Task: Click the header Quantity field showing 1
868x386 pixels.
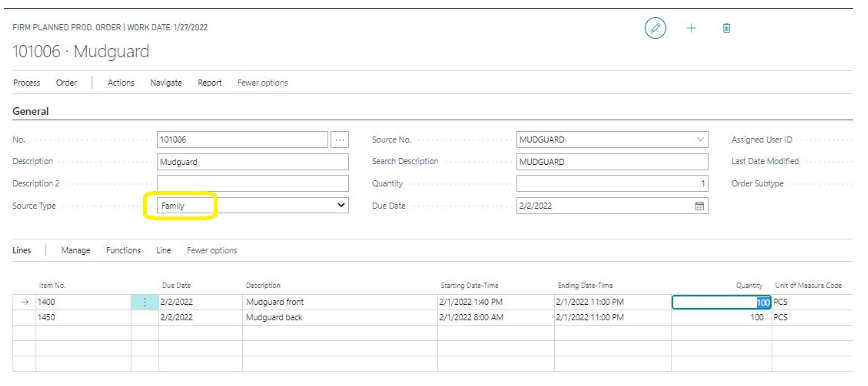Action: (612, 184)
